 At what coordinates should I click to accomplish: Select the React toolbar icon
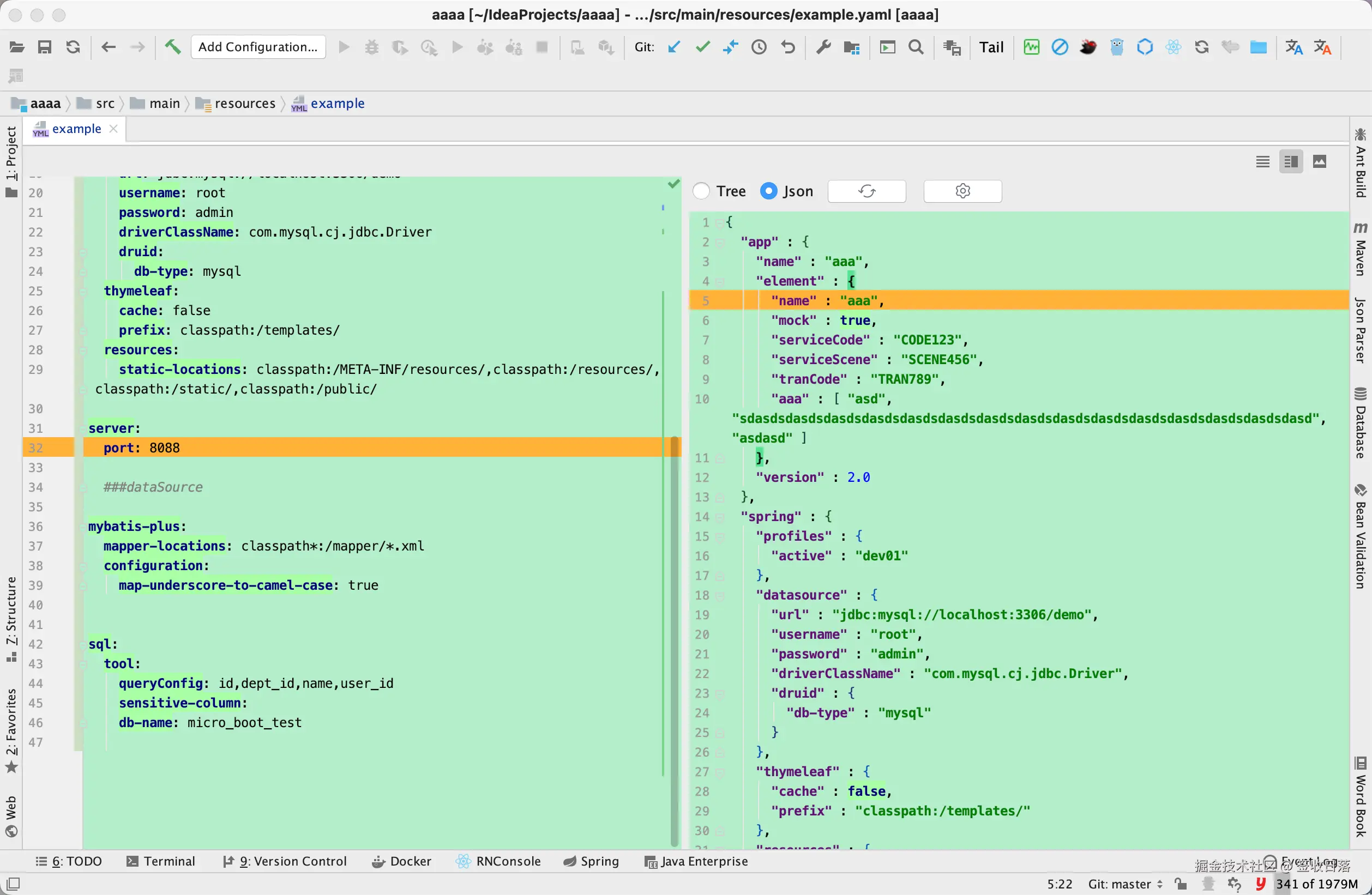pos(1172,47)
